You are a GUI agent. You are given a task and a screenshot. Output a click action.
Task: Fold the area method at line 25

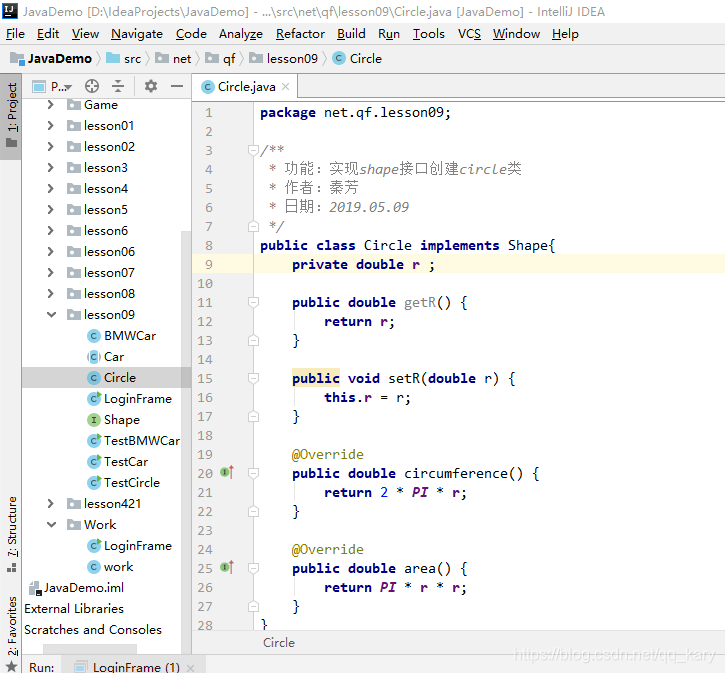coord(253,568)
